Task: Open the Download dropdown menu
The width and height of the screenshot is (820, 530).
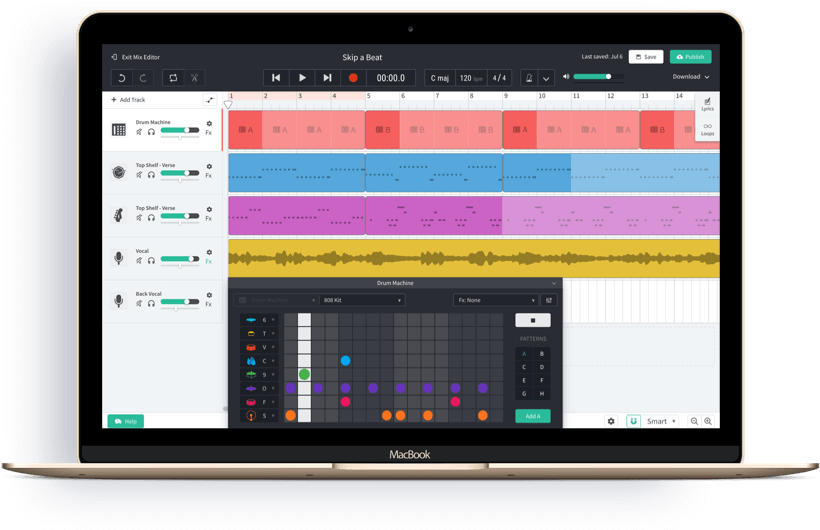Action: coord(691,77)
